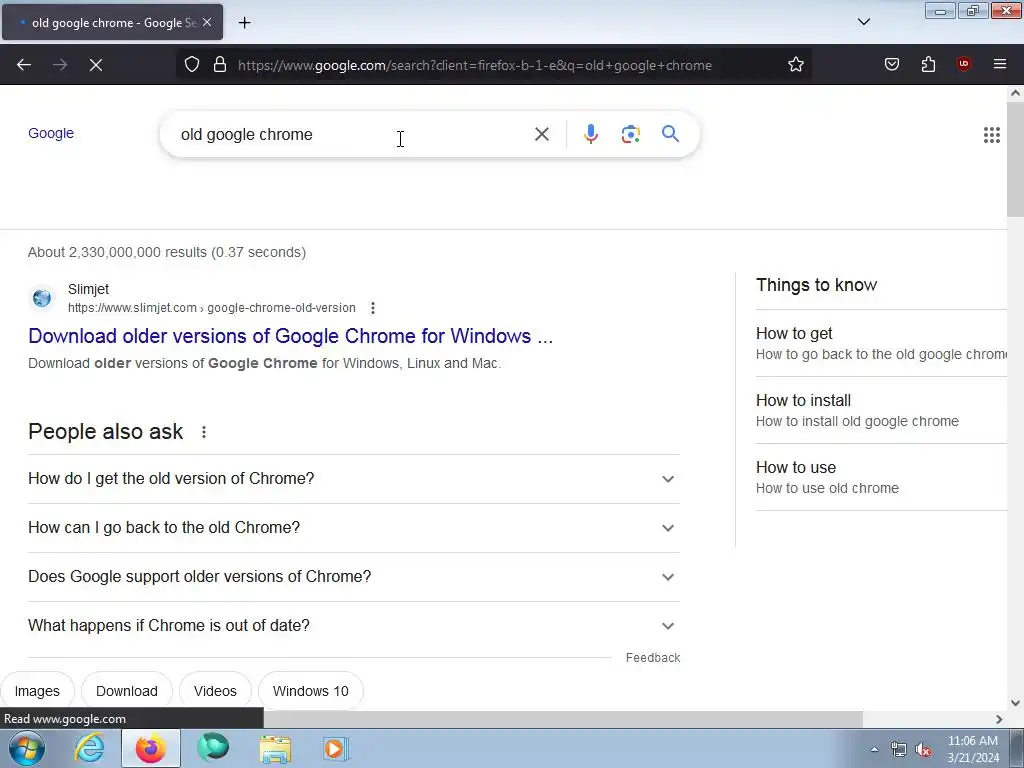Open the Extensions puzzle icon
This screenshot has width=1024, height=768.
(x=928, y=65)
